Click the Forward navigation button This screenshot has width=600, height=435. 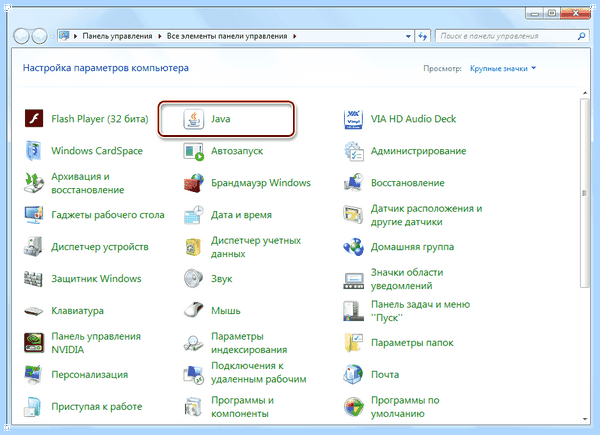pyautogui.click(x=39, y=36)
